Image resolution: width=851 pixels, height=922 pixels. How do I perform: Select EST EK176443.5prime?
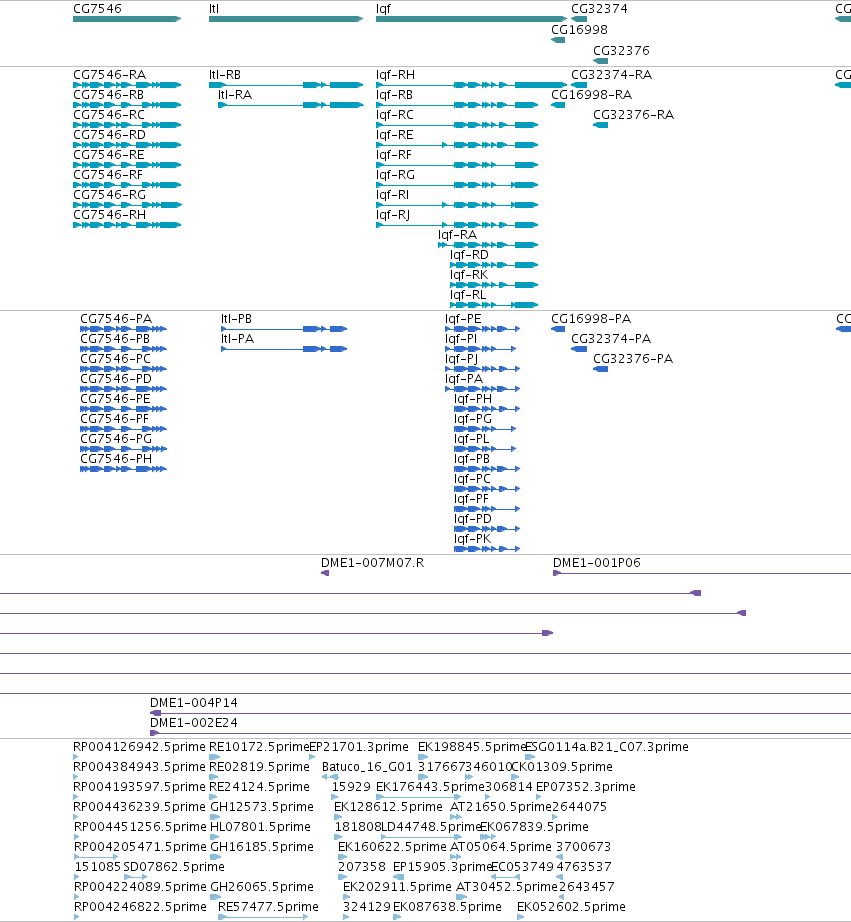(x=419, y=797)
